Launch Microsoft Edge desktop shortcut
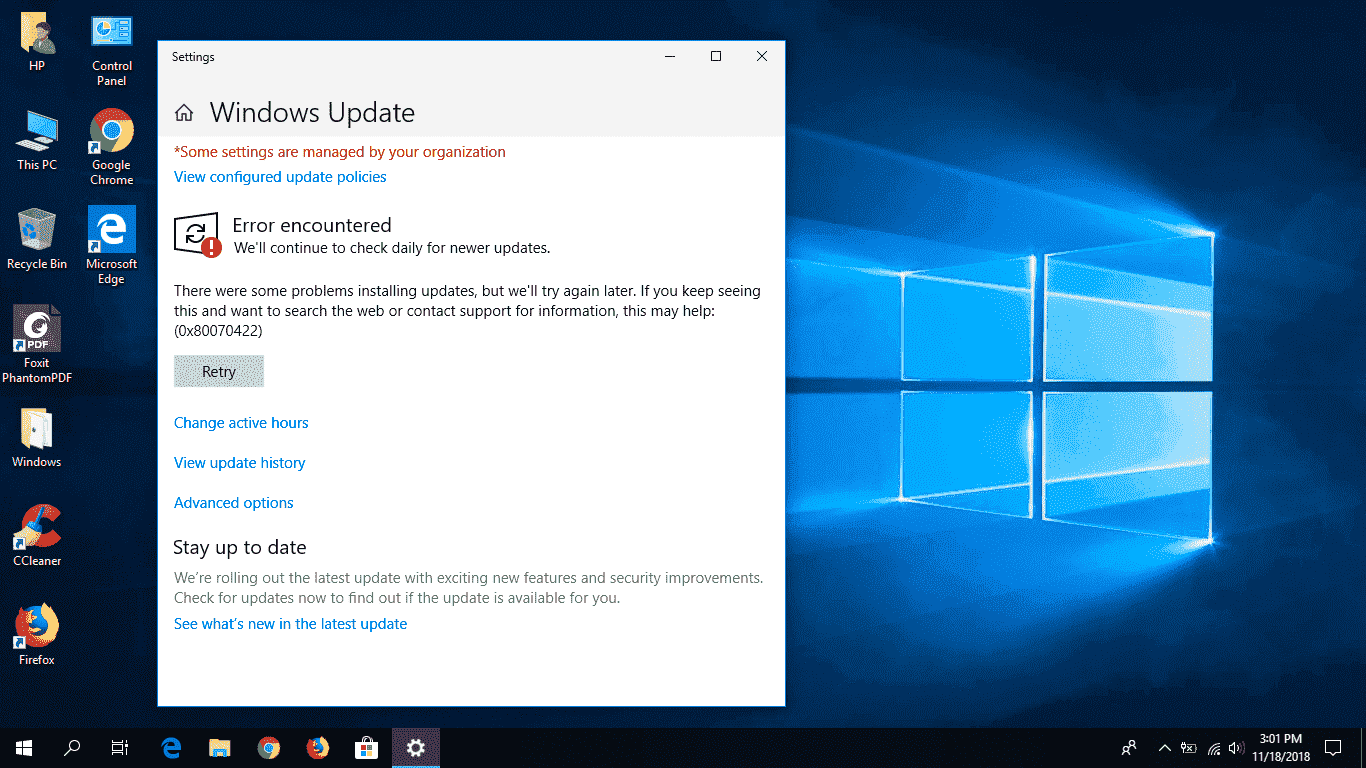 112,246
